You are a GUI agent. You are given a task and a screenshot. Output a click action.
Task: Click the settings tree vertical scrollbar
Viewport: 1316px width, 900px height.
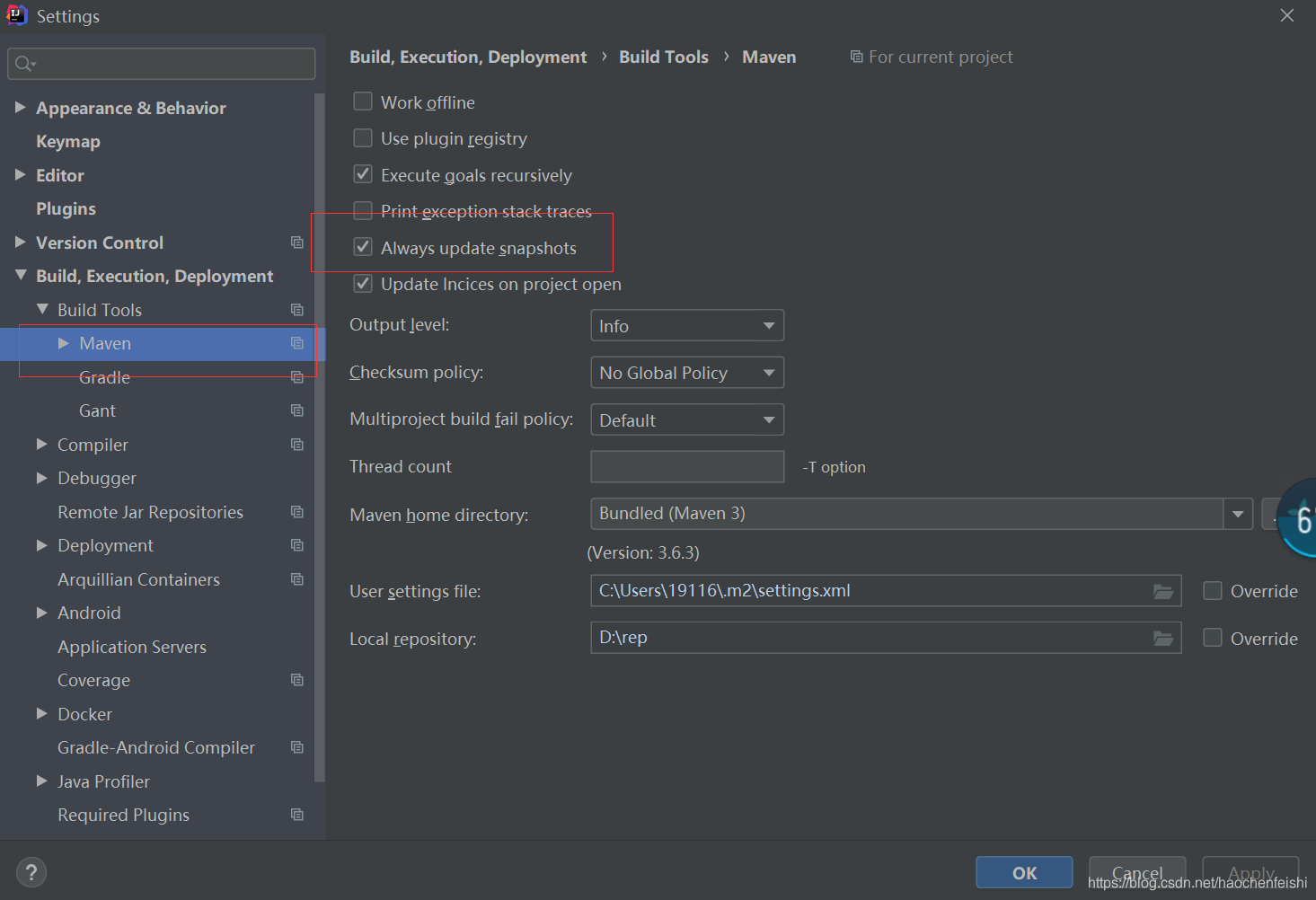319,437
